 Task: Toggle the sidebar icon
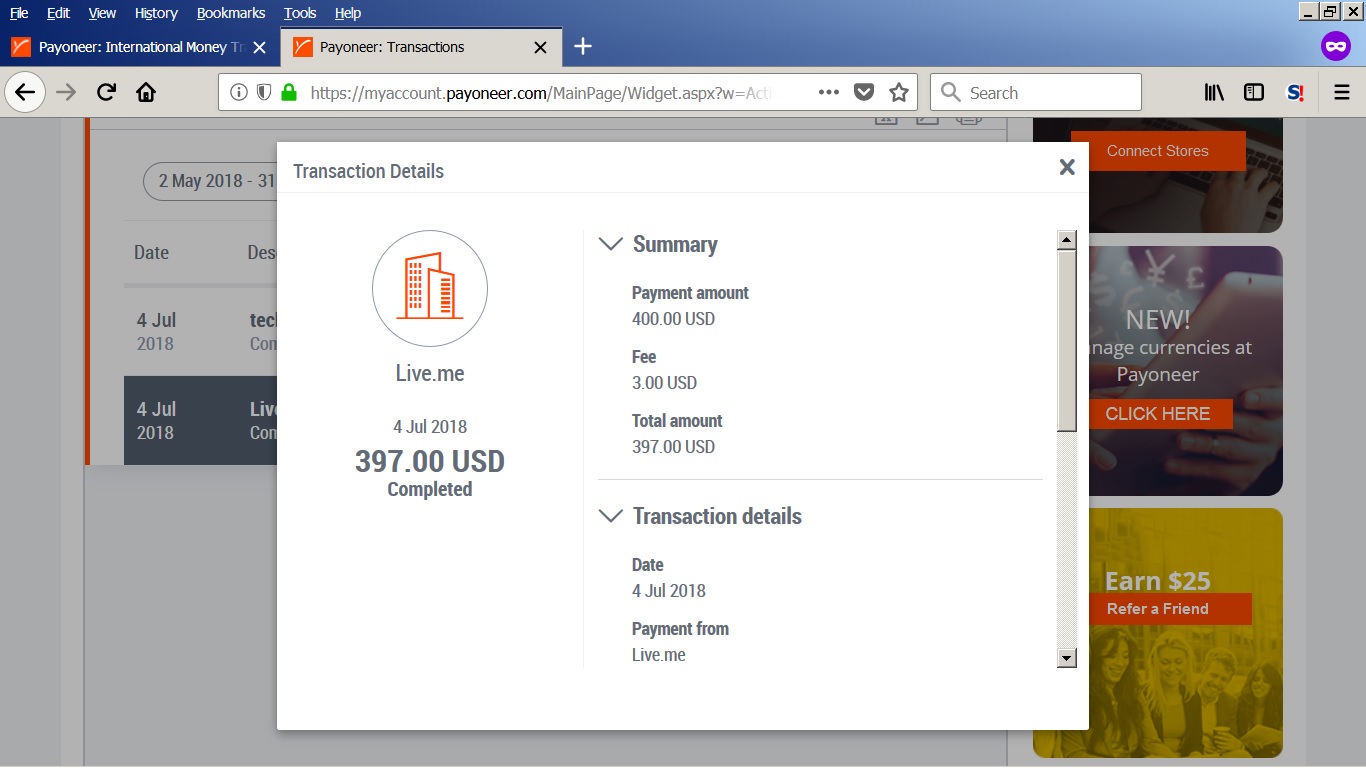point(1254,93)
